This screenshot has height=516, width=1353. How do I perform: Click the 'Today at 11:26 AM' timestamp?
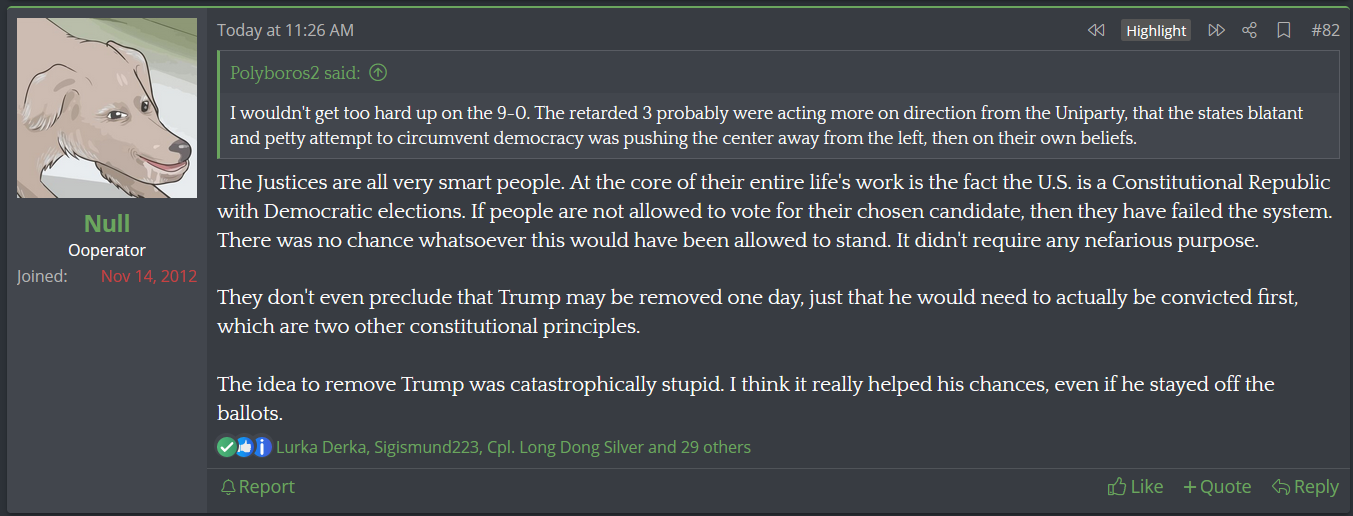pyautogui.click(x=285, y=31)
